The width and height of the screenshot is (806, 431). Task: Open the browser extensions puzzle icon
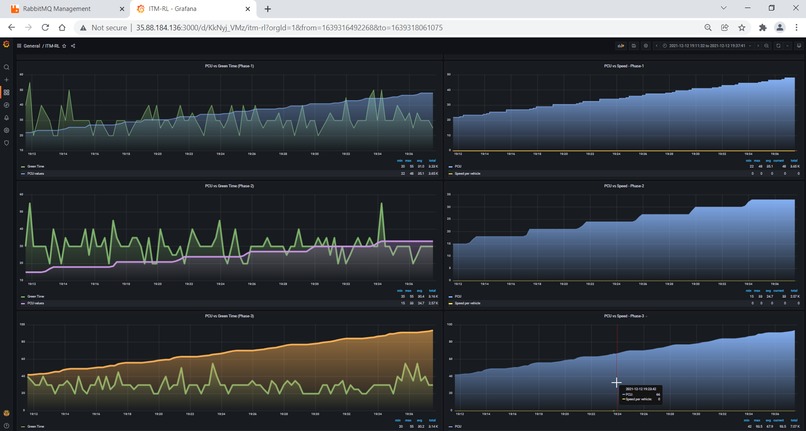point(763,28)
